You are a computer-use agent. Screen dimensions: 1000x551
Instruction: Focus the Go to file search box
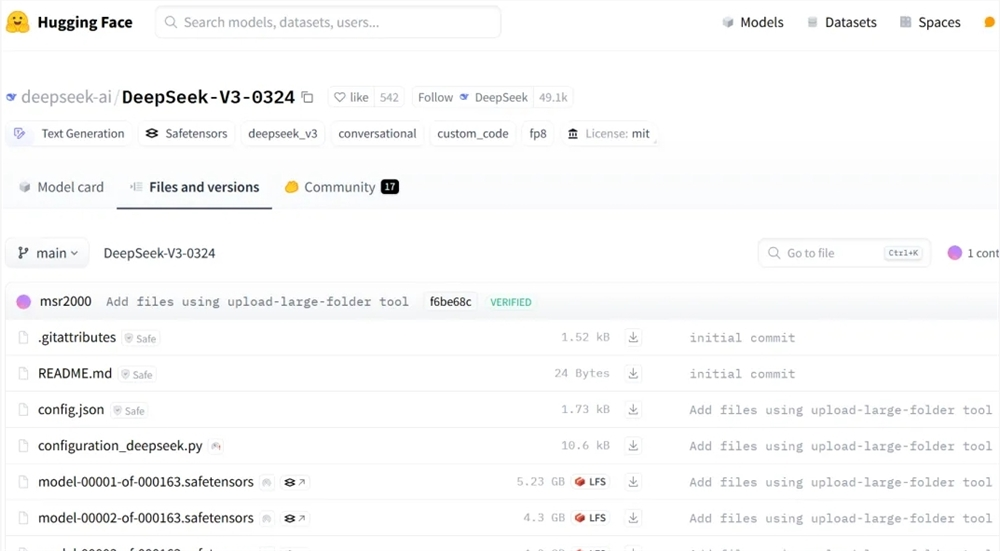pyautogui.click(x=844, y=253)
